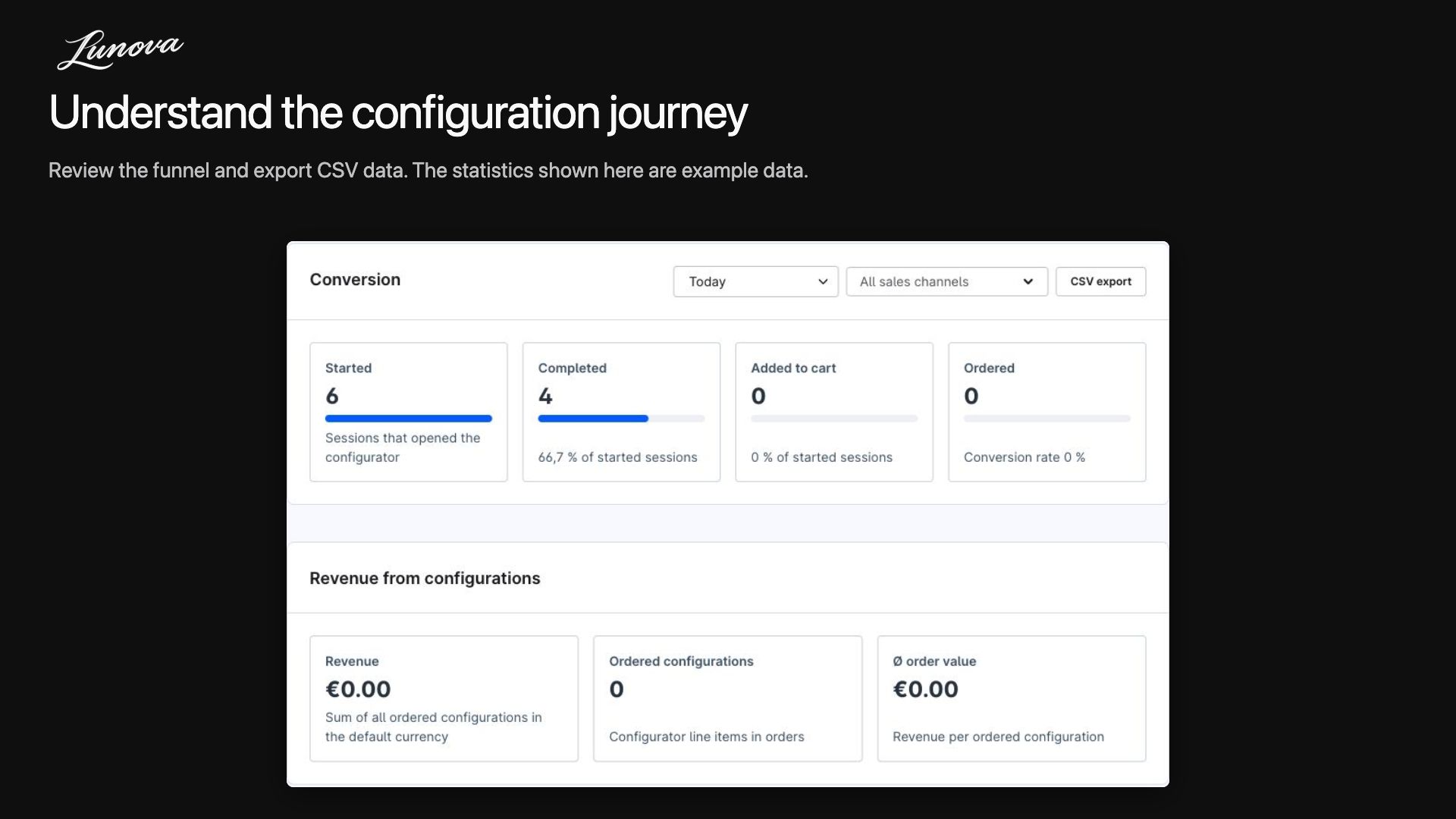Click 'Configurator line items in orders' text
Image resolution: width=1456 pixels, height=819 pixels.
click(x=706, y=736)
